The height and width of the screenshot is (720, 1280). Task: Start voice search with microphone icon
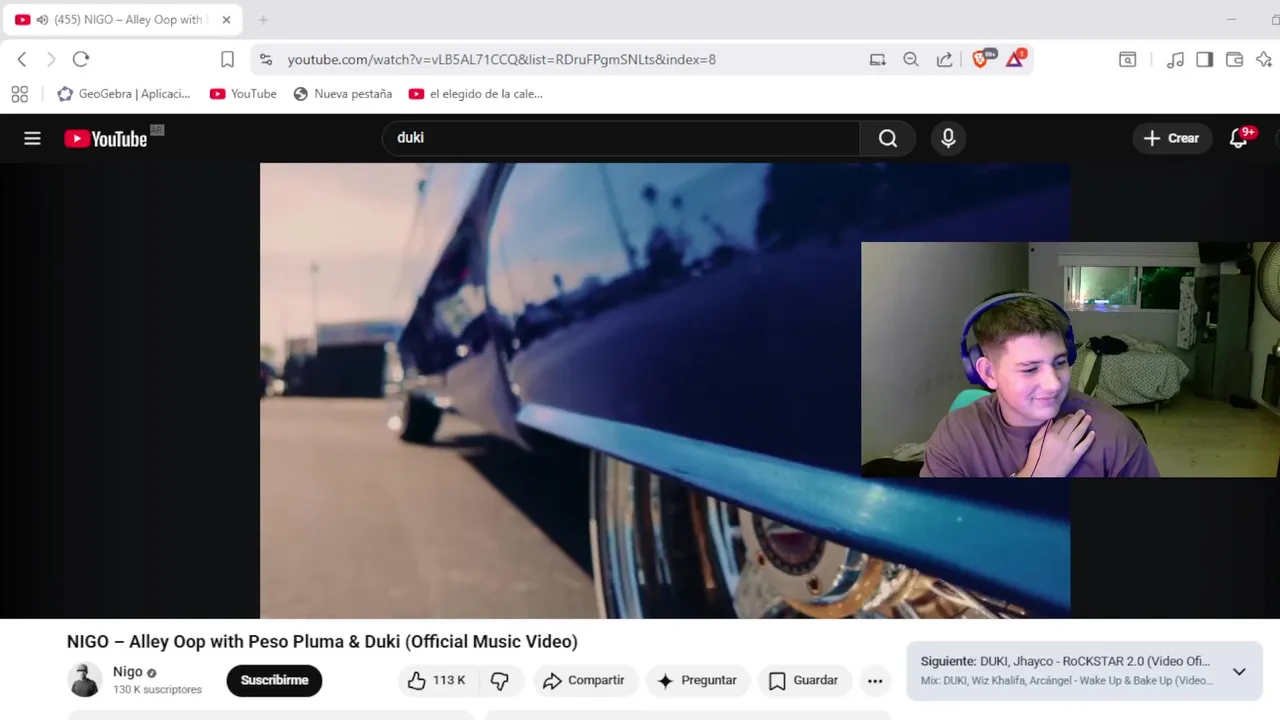948,138
